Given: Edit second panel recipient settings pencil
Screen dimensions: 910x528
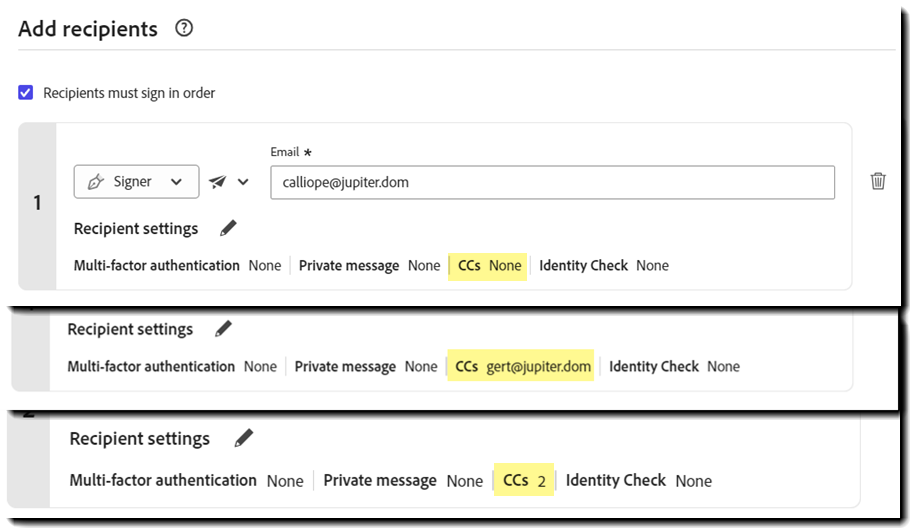Looking at the screenshot, I should [x=222, y=329].
